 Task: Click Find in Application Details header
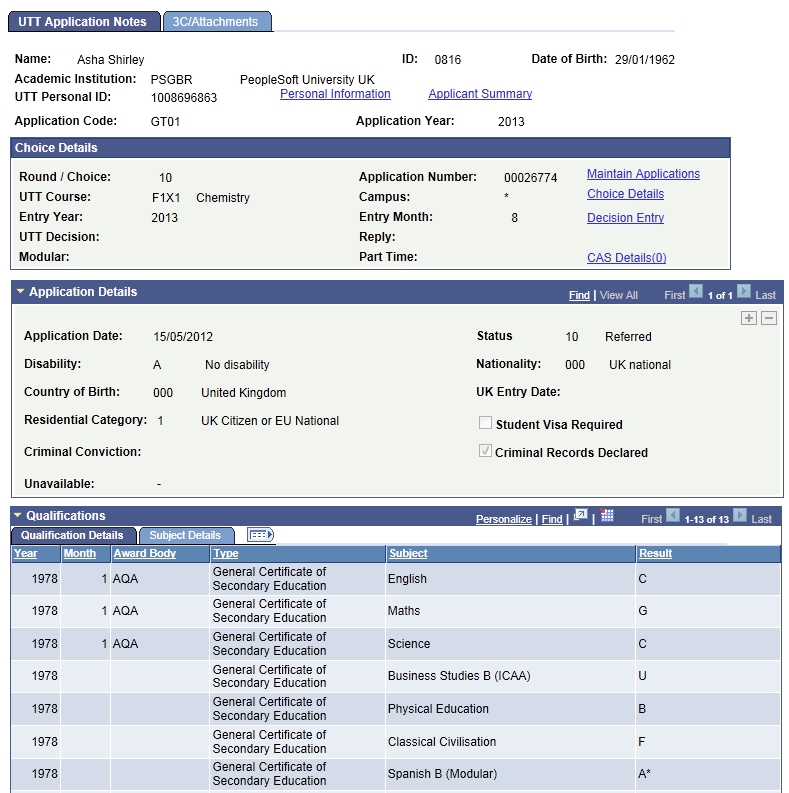579,295
